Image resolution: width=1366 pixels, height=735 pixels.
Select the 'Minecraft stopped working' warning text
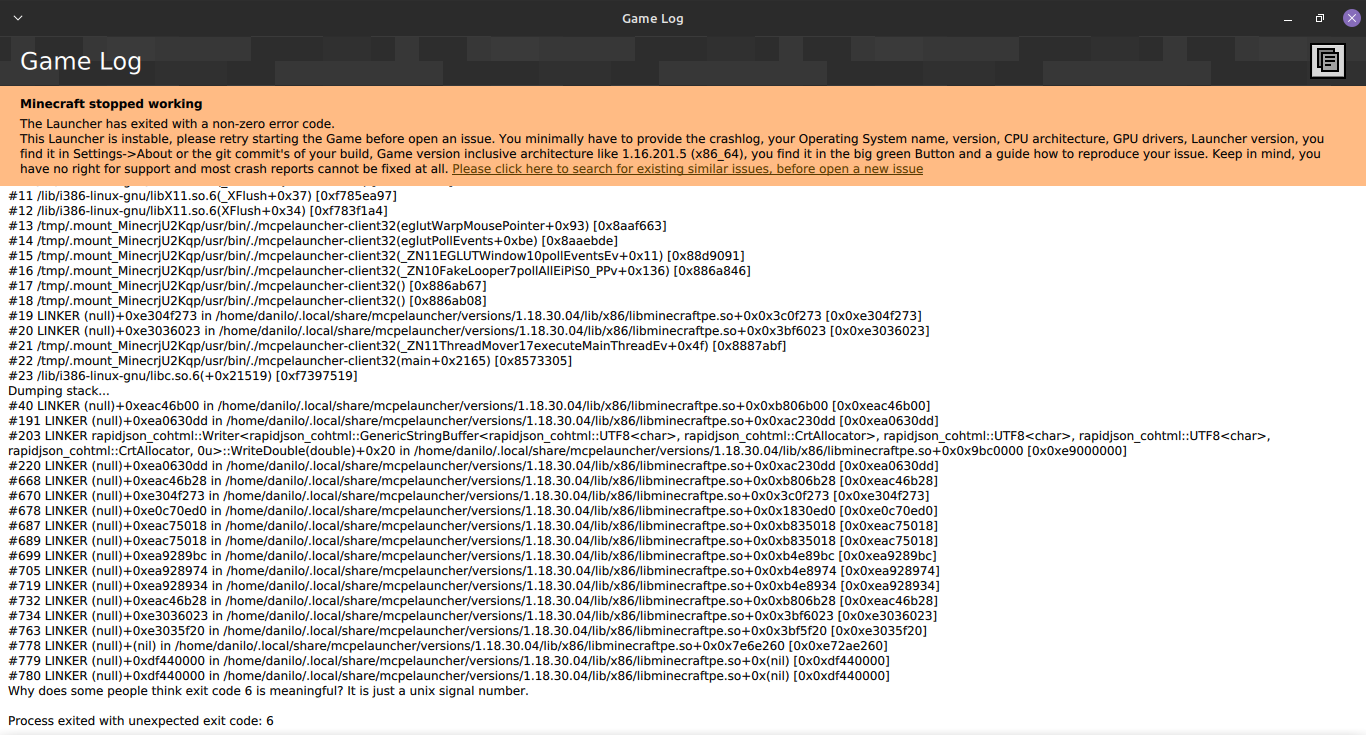[x=111, y=103]
